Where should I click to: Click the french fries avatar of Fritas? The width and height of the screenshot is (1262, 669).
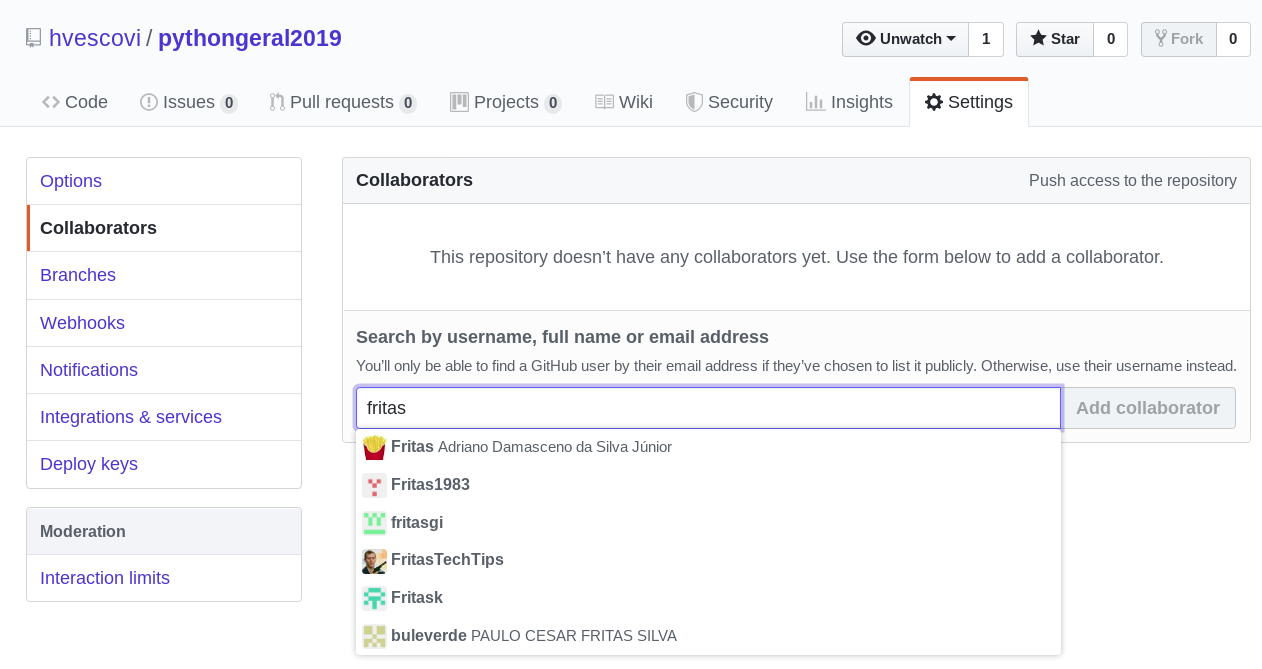(x=374, y=447)
